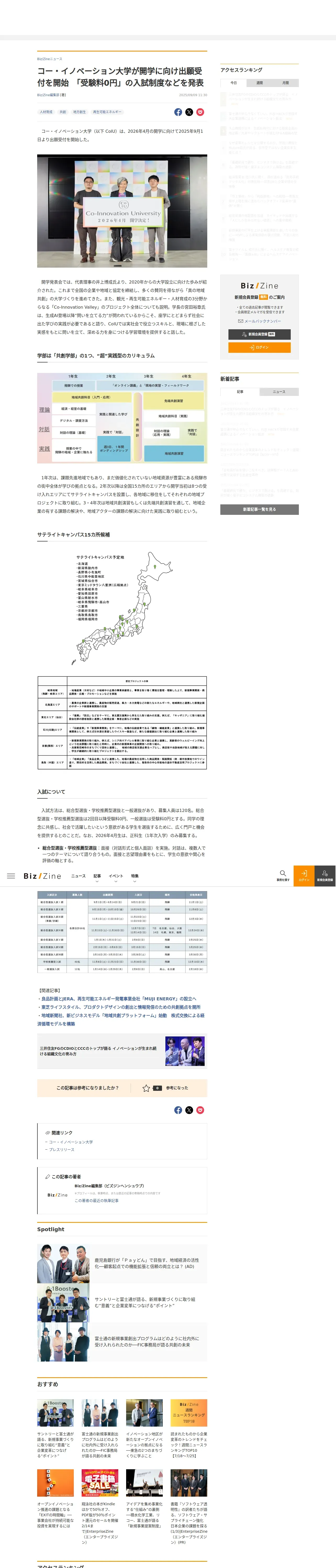Open the Biz/Zineニュース breadcrumb link
The height and width of the screenshot is (1568, 336).
coord(49,59)
